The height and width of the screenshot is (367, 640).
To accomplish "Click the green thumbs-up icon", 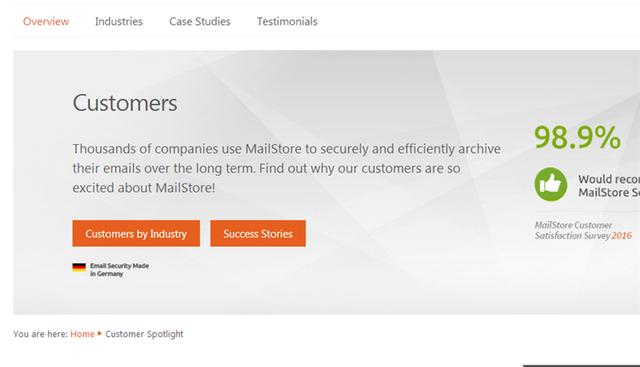I will [x=551, y=184].
